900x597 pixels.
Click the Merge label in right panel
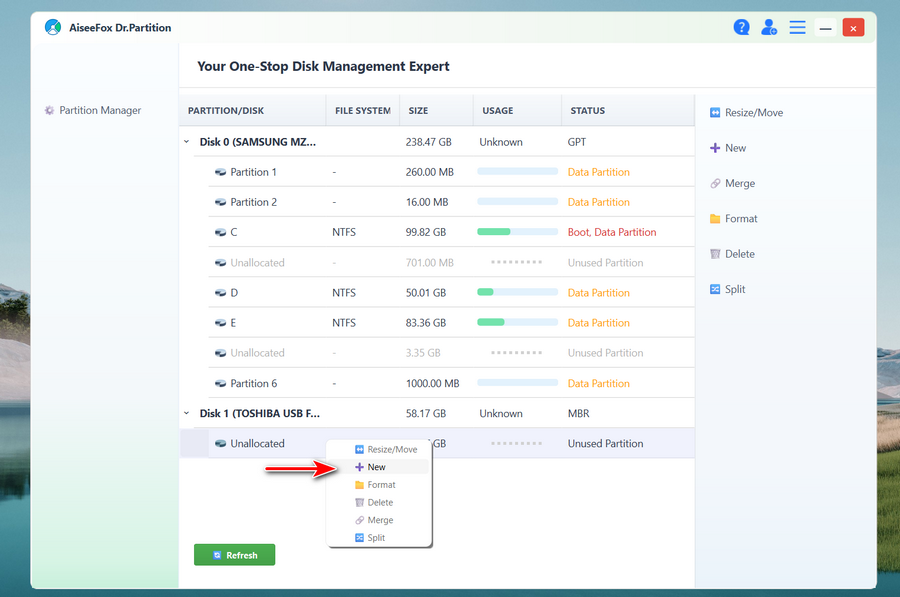point(740,183)
